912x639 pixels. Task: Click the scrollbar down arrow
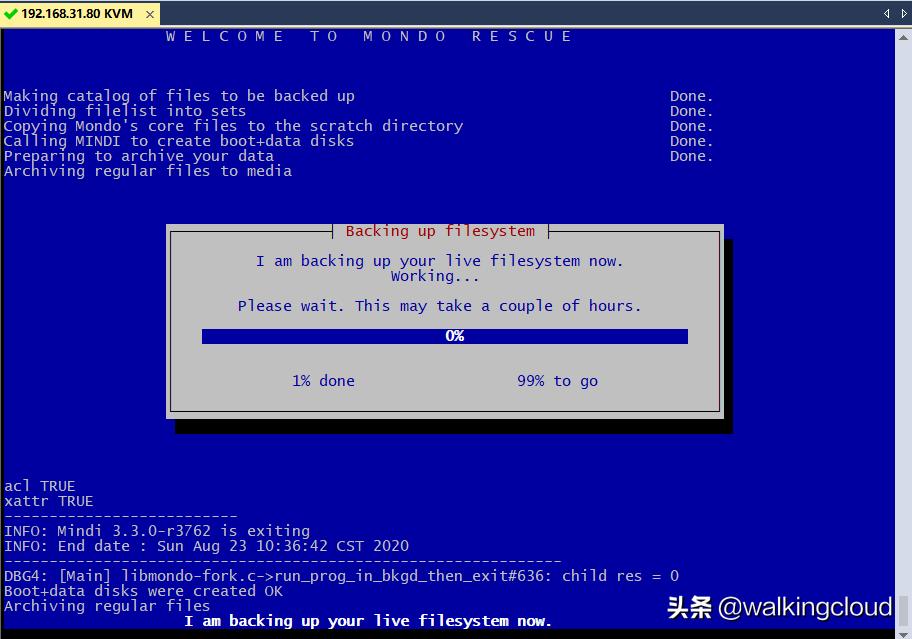pyautogui.click(x=904, y=631)
